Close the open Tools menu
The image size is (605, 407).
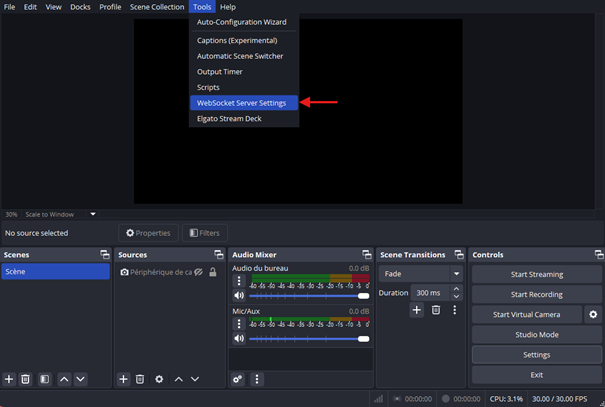[202, 7]
